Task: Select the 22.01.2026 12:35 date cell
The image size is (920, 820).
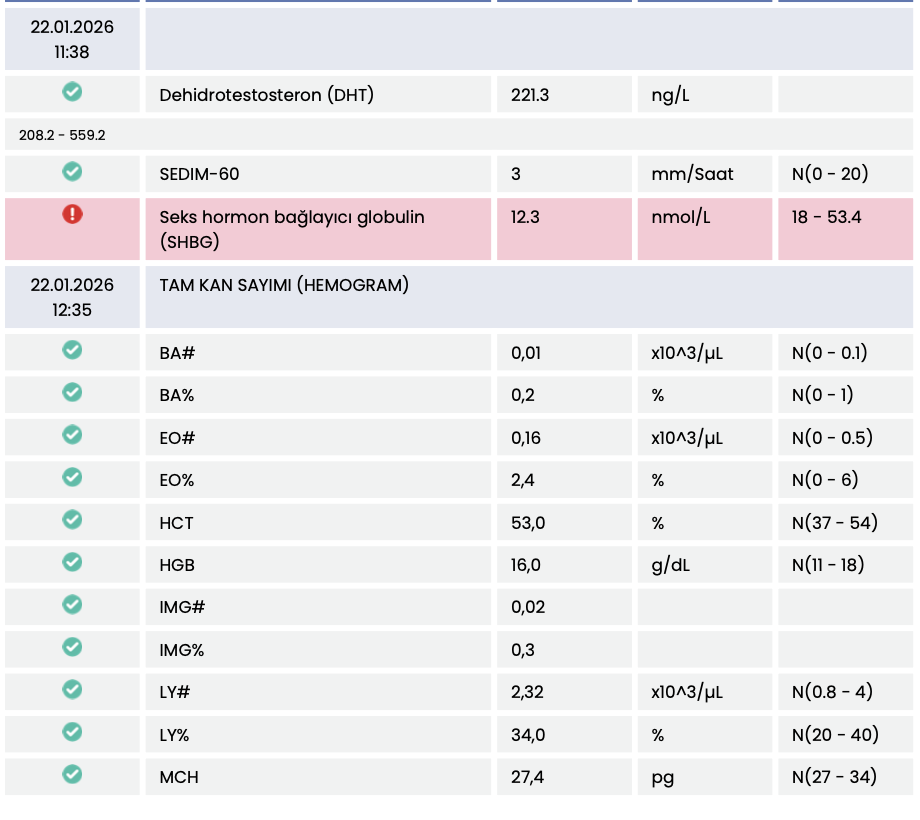Action: coord(72,297)
